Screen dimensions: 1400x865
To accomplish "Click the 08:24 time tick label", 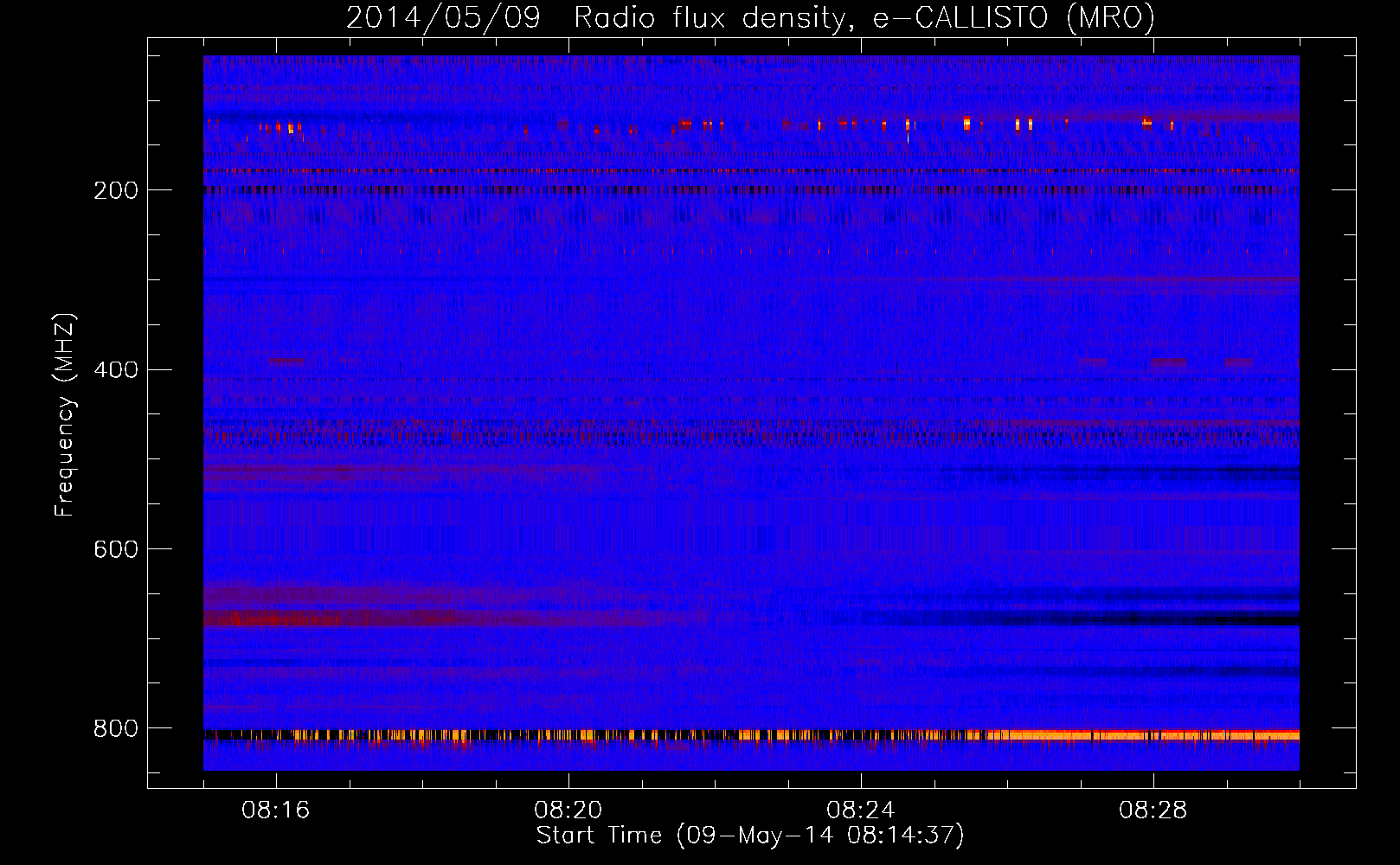I will click(861, 811).
